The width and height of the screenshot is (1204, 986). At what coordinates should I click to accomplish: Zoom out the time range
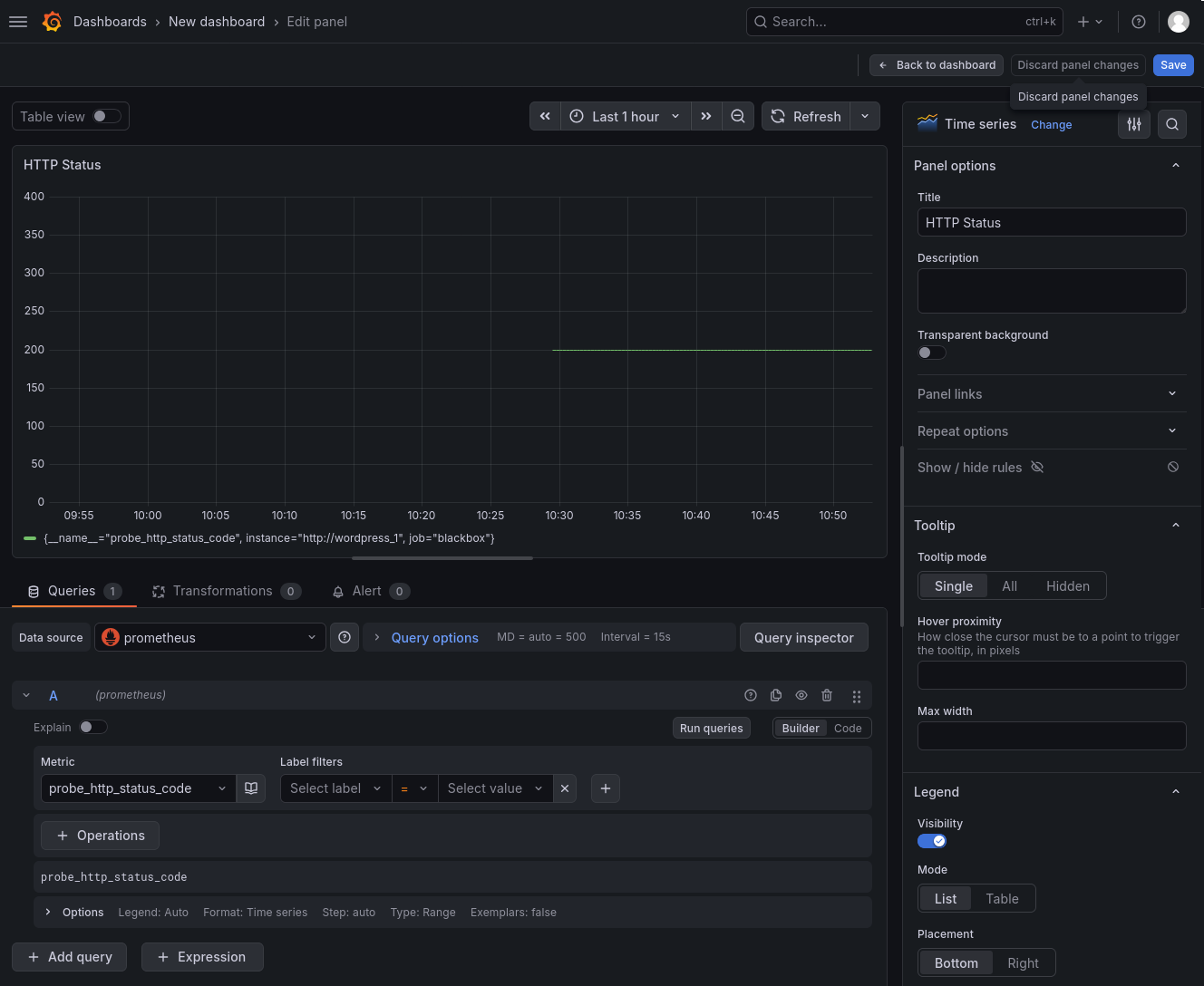(x=738, y=116)
